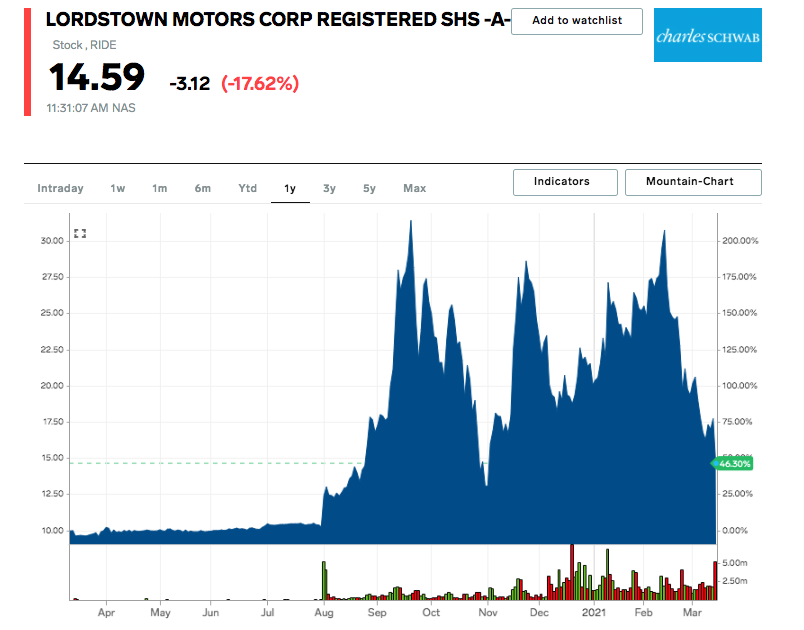Viewport: 804px width, 630px height.
Task: Click the Apr label on date axis
Action: [x=106, y=613]
